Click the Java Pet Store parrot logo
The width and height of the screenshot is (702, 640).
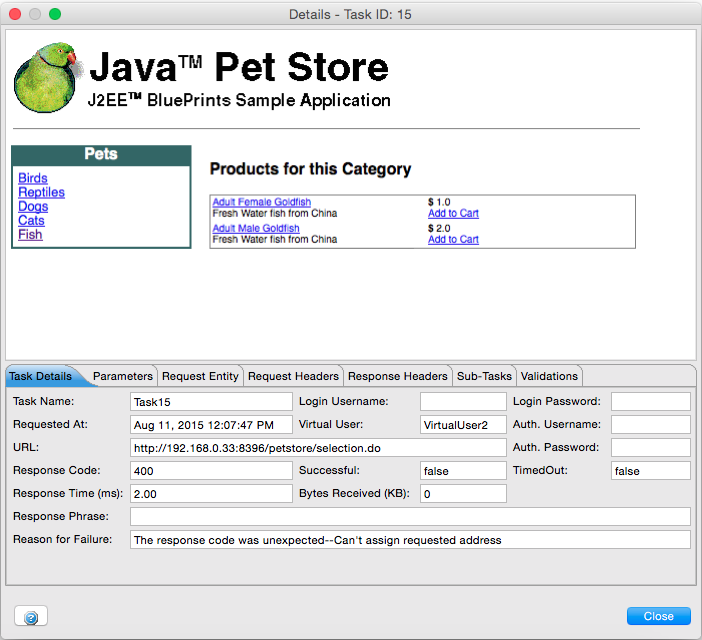click(48, 77)
